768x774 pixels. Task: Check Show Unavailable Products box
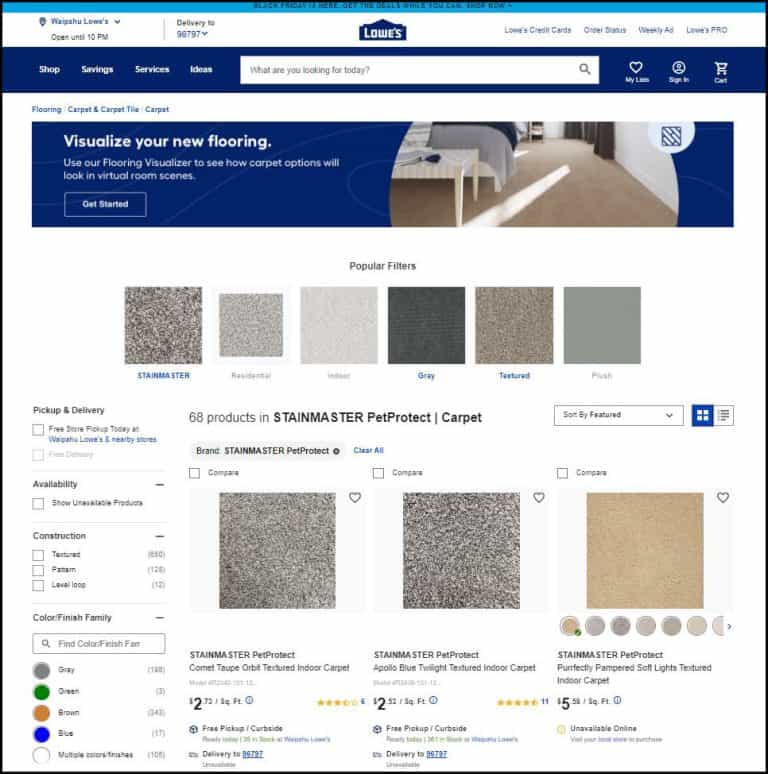pos(38,503)
